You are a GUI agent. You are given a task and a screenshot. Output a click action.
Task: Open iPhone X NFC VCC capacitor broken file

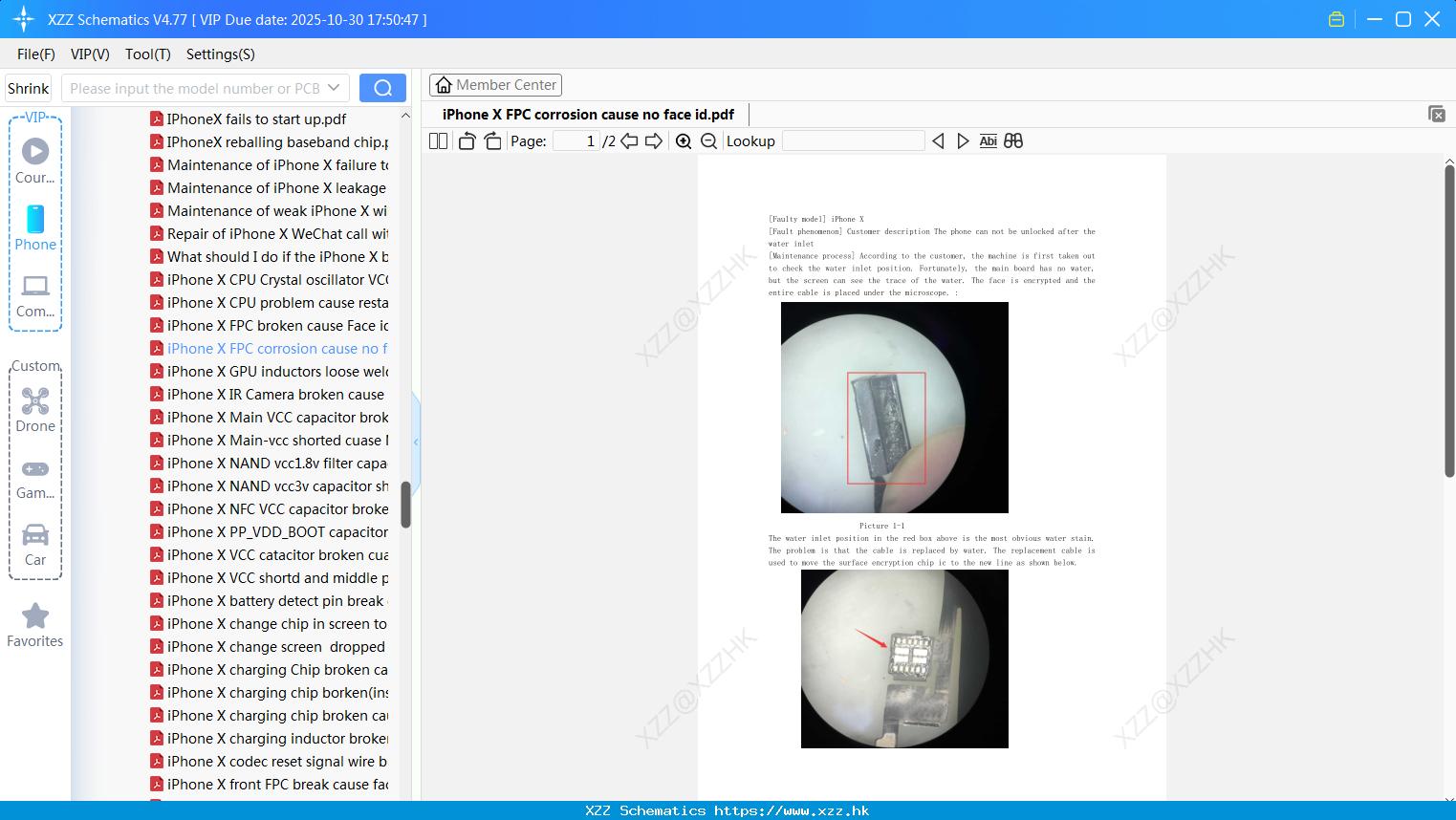click(277, 509)
